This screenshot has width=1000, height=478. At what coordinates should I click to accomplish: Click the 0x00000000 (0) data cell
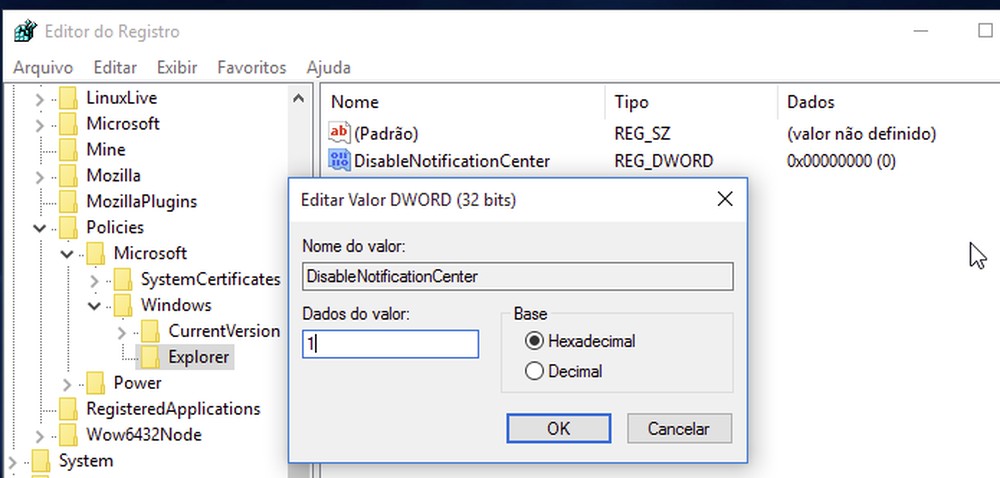click(841, 161)
